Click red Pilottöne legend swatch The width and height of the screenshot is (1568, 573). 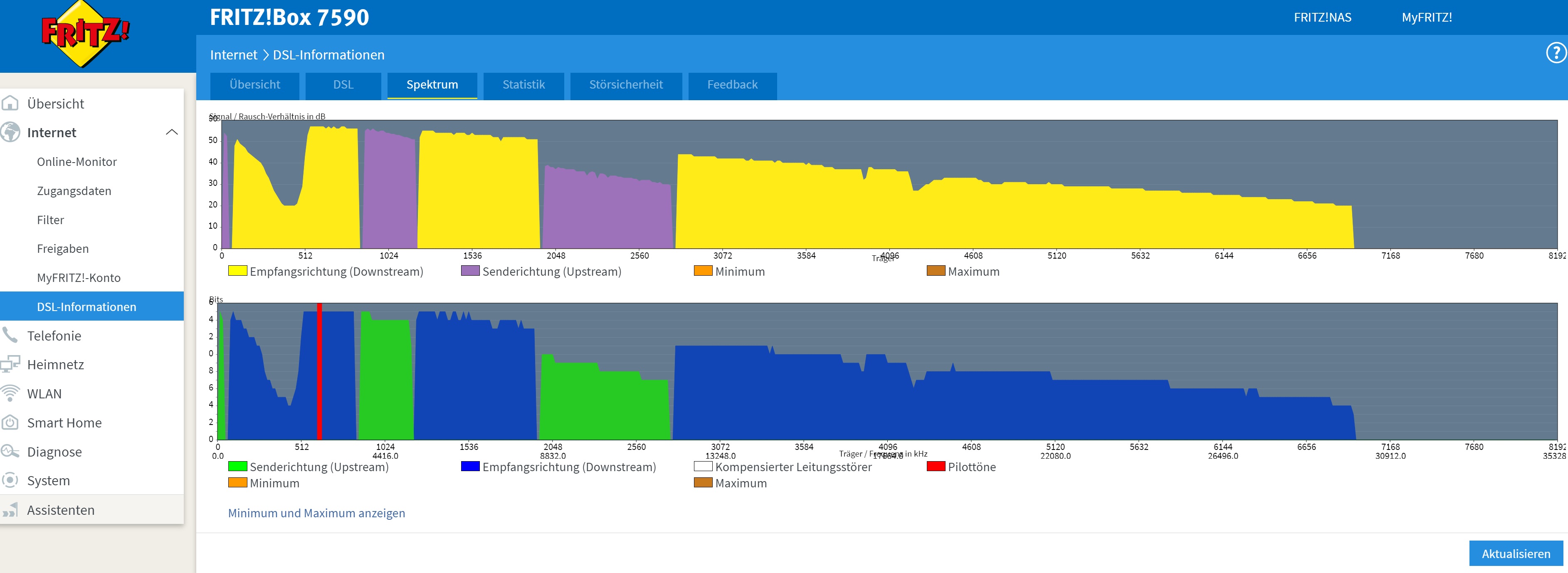click(x=936, y=467)
